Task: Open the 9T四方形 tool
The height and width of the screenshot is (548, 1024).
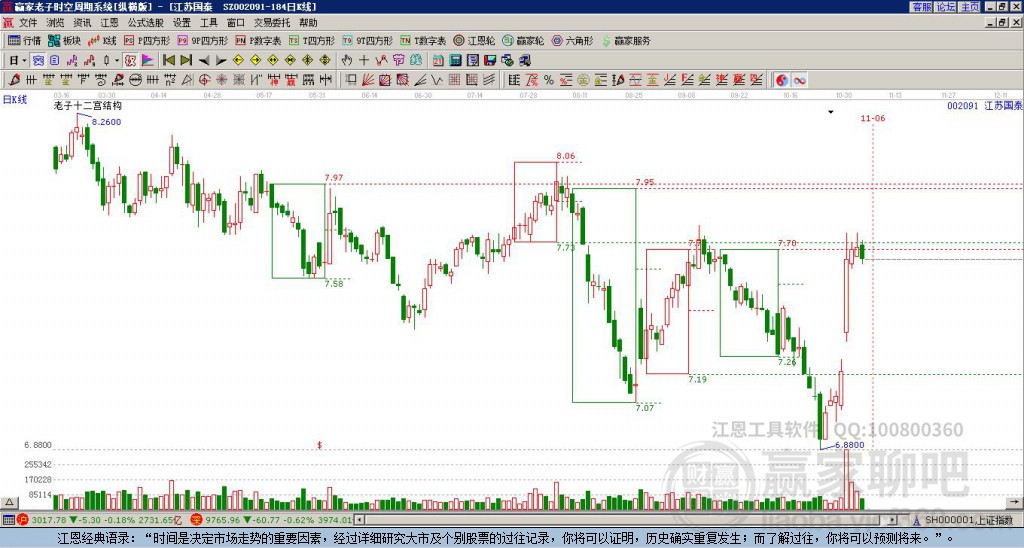Action: click(368, 40)
